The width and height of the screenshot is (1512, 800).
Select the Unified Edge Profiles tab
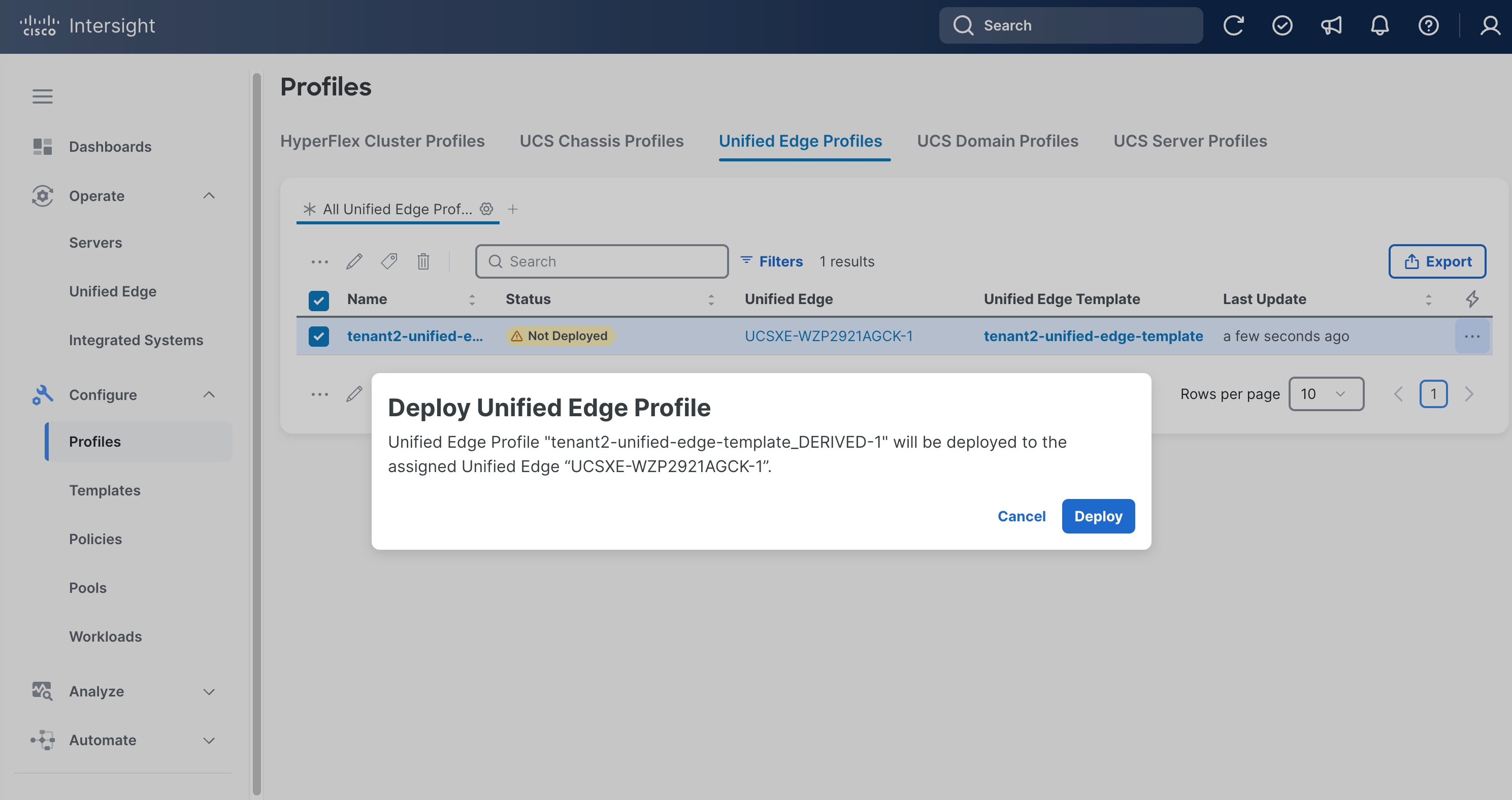801,142
